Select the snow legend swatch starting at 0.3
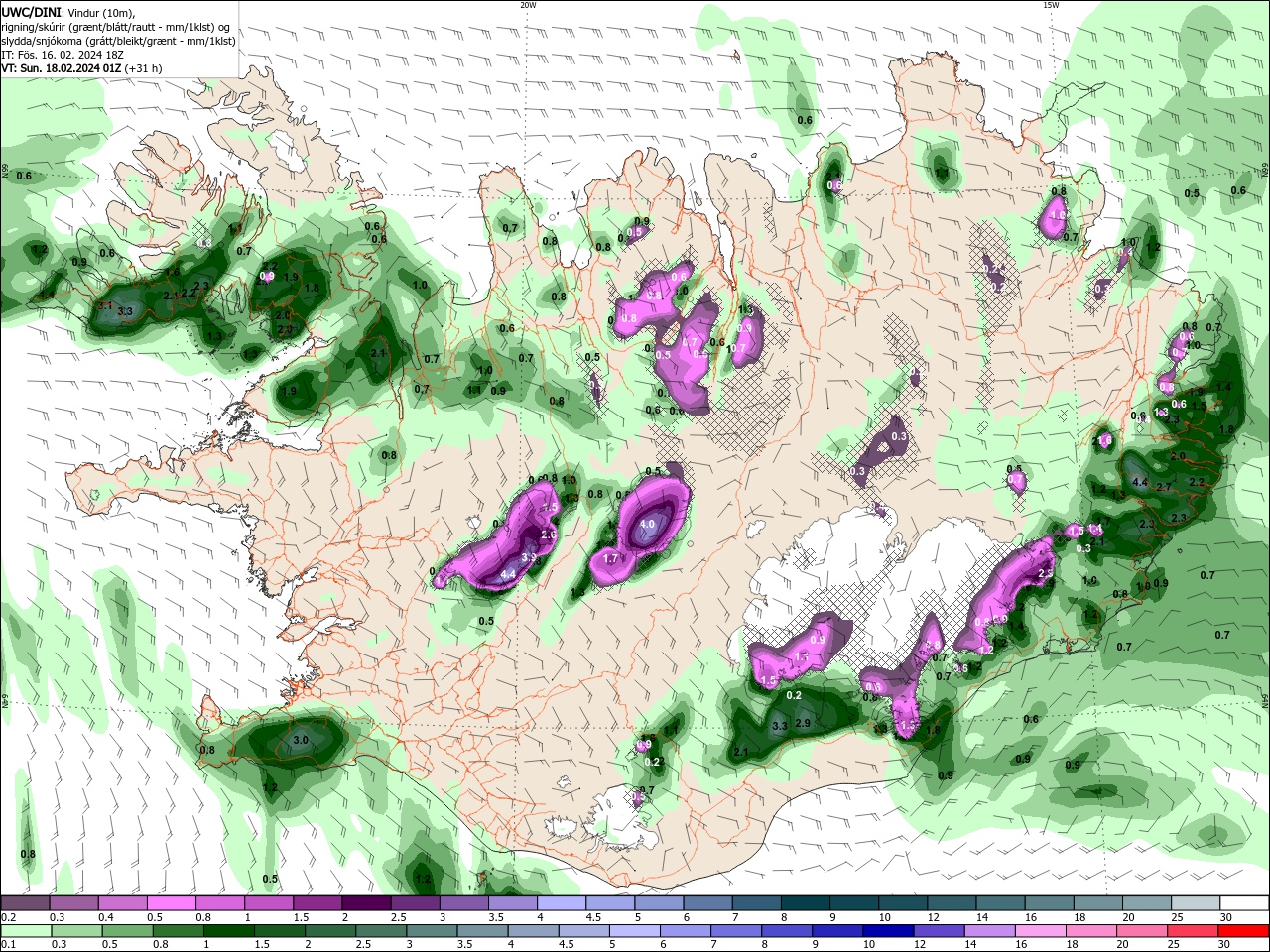Viewport: 1270px width, 952px height. click(x=74, y=903)
